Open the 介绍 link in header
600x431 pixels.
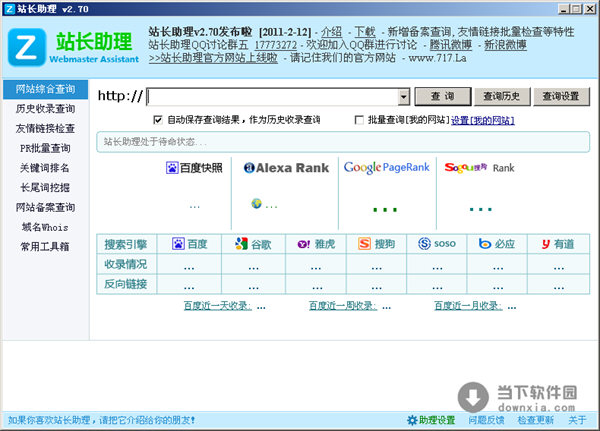coord(331,32)
